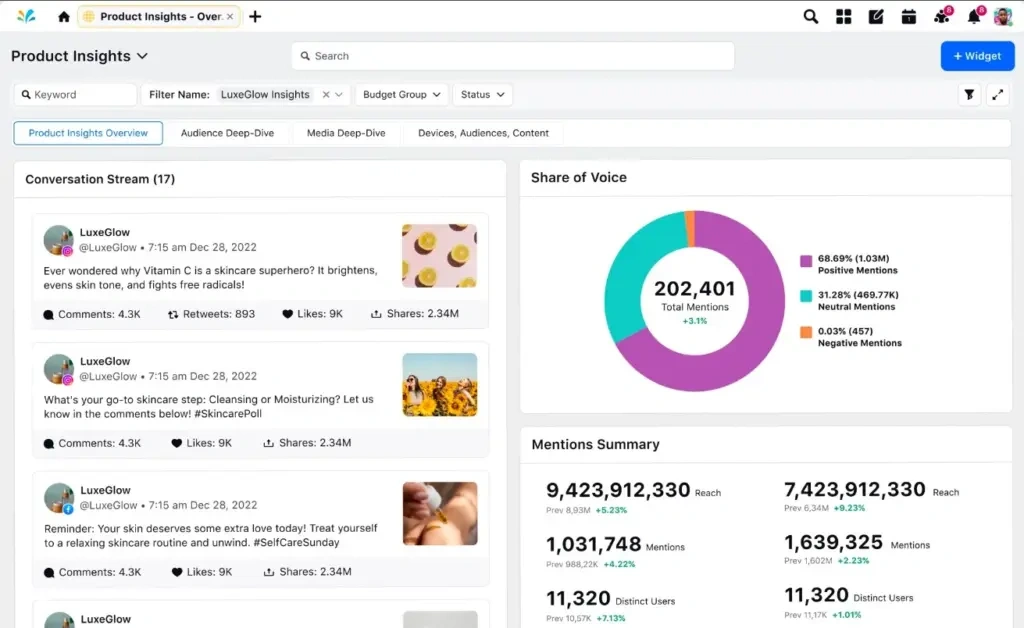The width and height of the screenshot is (1024, 628).
Task: Switch to the Media Deep-Dive tab
Action: (346, 133)
